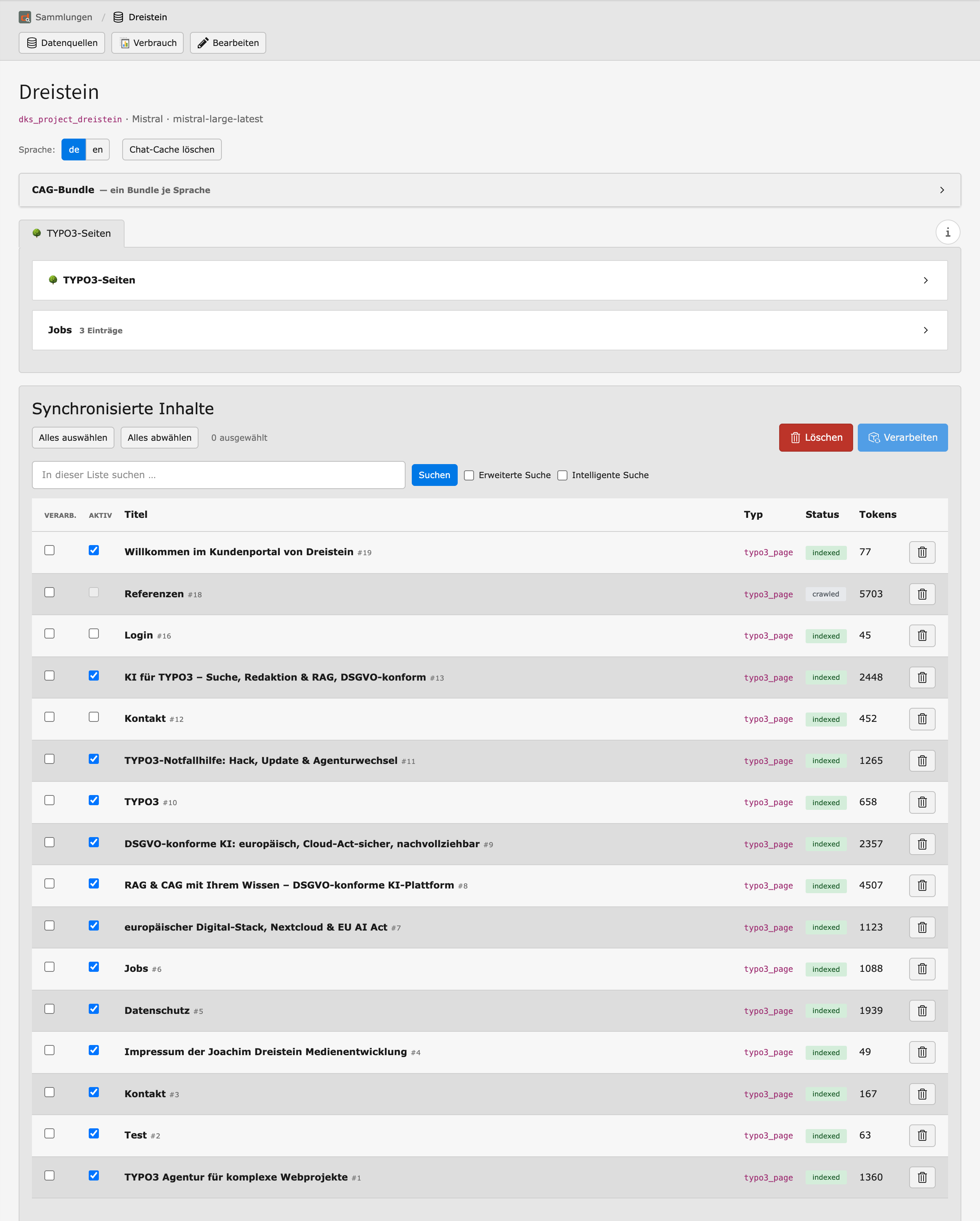Image resolution: width=980 pixels, height=1221 pixels.
Task: Toggle the Intelligente Suche checkbox
Action: coord(562,475)
